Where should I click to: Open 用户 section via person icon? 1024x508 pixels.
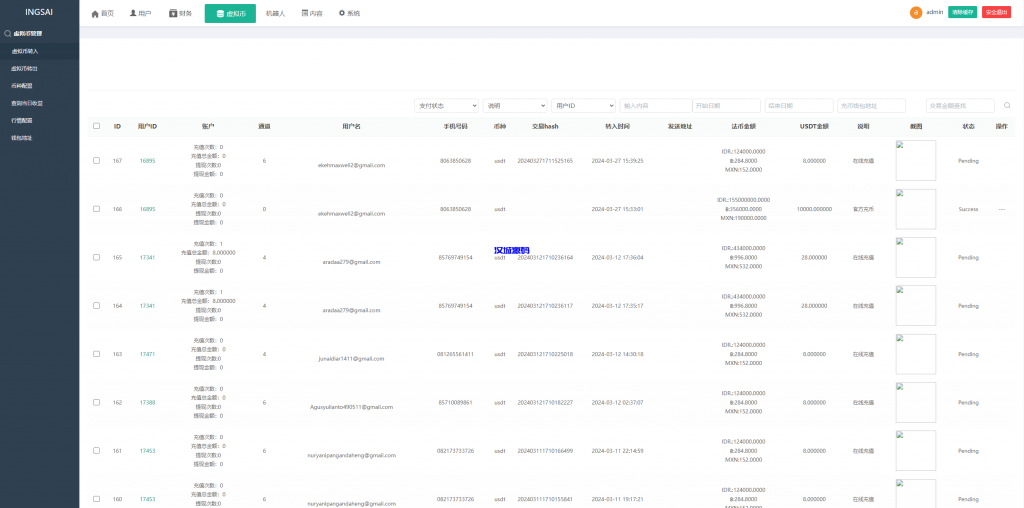tap(133, 14)
